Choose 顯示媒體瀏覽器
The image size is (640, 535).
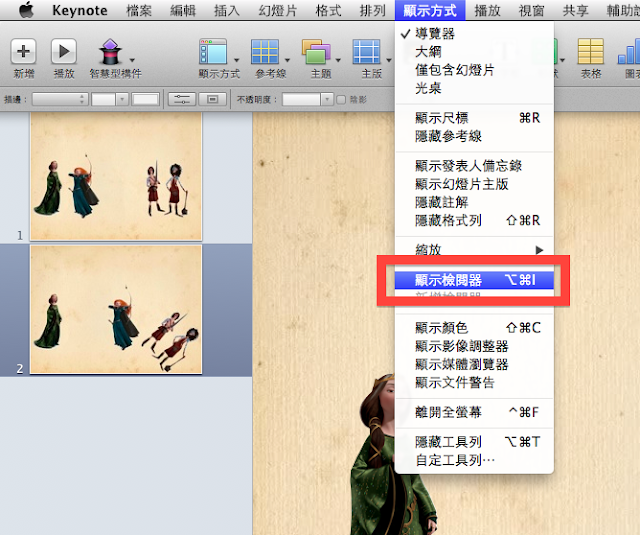coord(474,364)
